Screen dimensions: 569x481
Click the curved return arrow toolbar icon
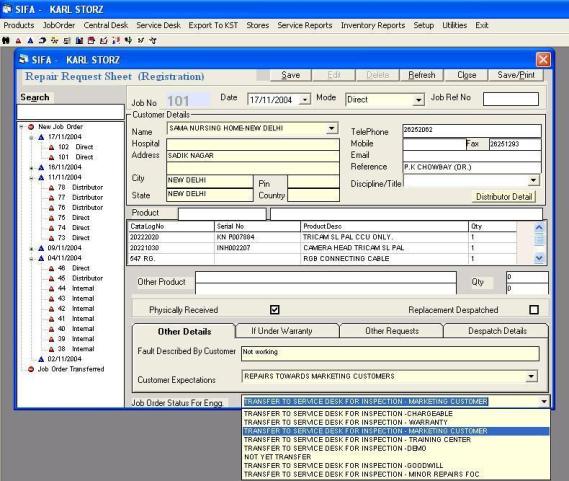(x=42, y=40)
